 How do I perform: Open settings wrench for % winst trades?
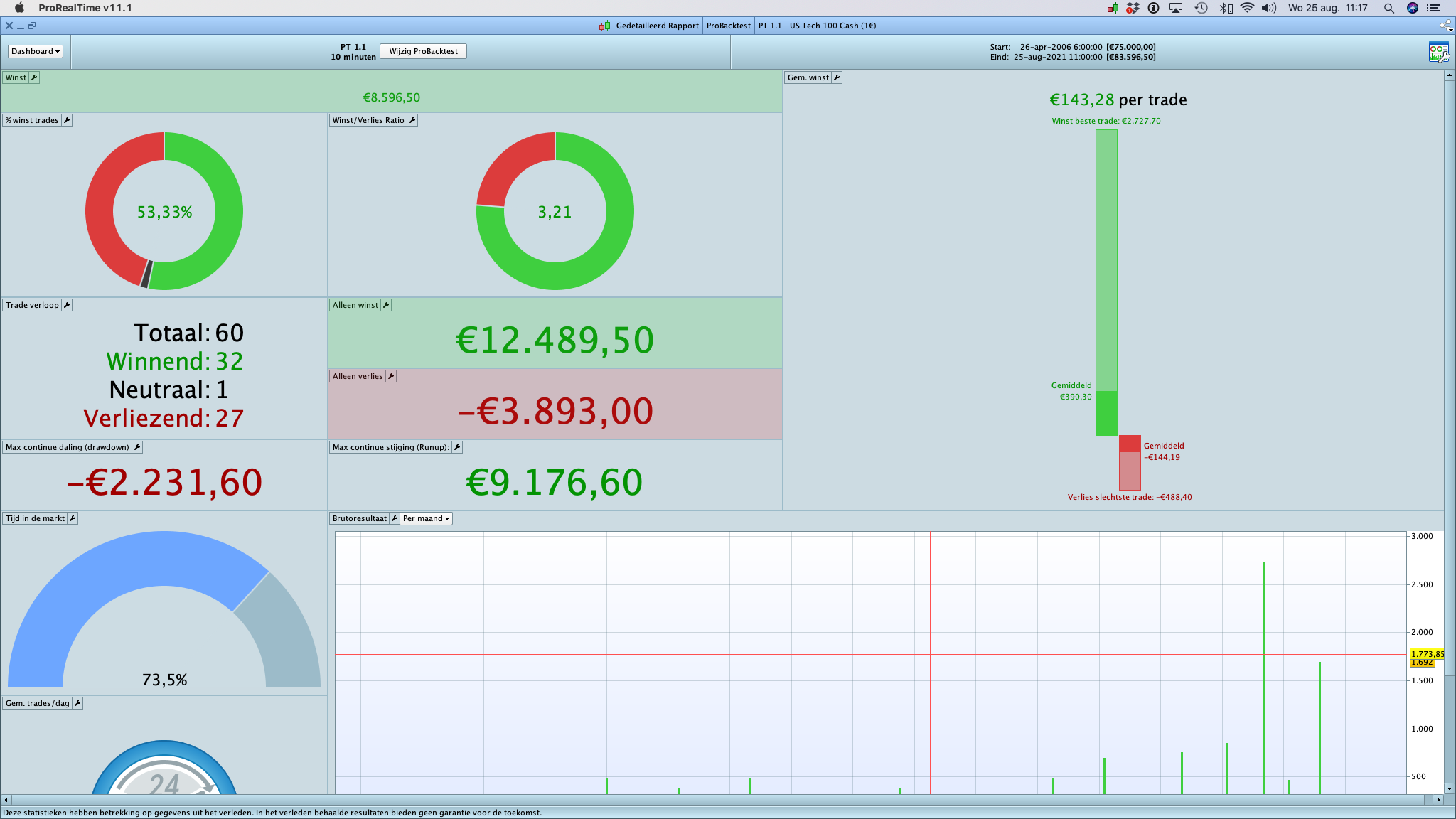(x=67, y=120)
